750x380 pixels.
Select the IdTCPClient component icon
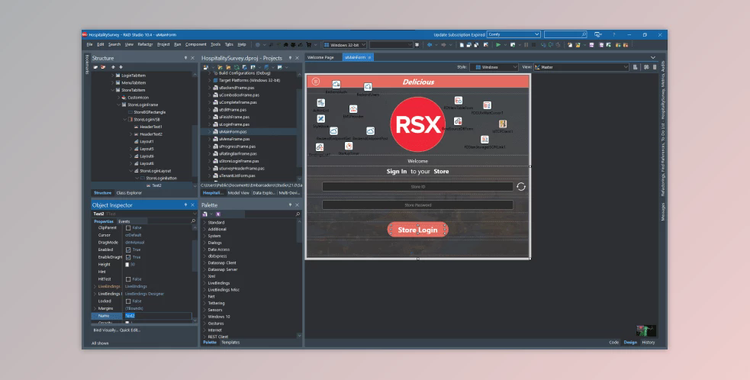(x=503, y=124)
